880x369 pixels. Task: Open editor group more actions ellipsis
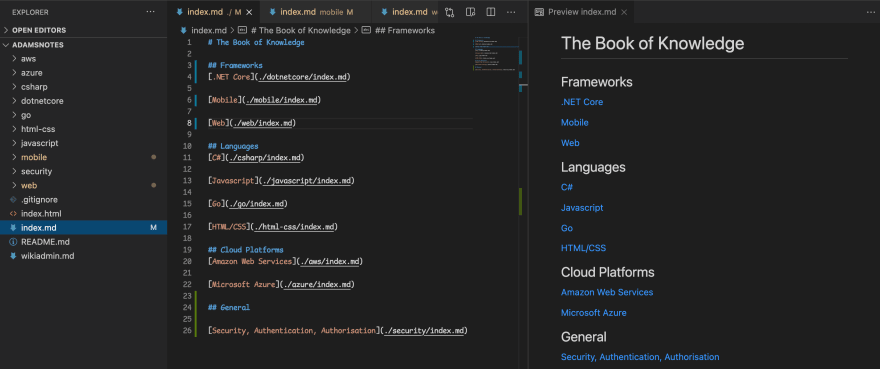511,12
